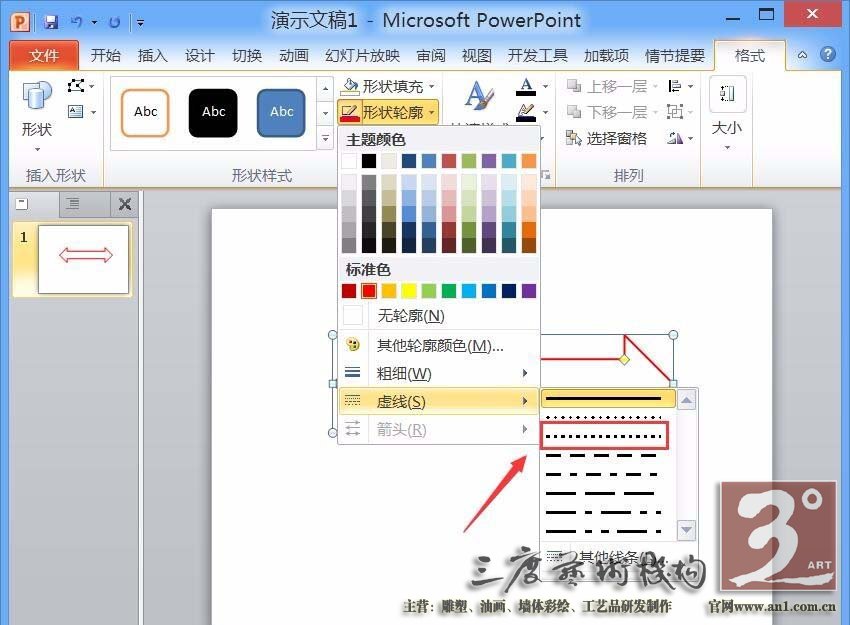This screenshot has width=850, height=625.
Task: Open the Weight (粗细) submenu
Action: tap(439, 373)
